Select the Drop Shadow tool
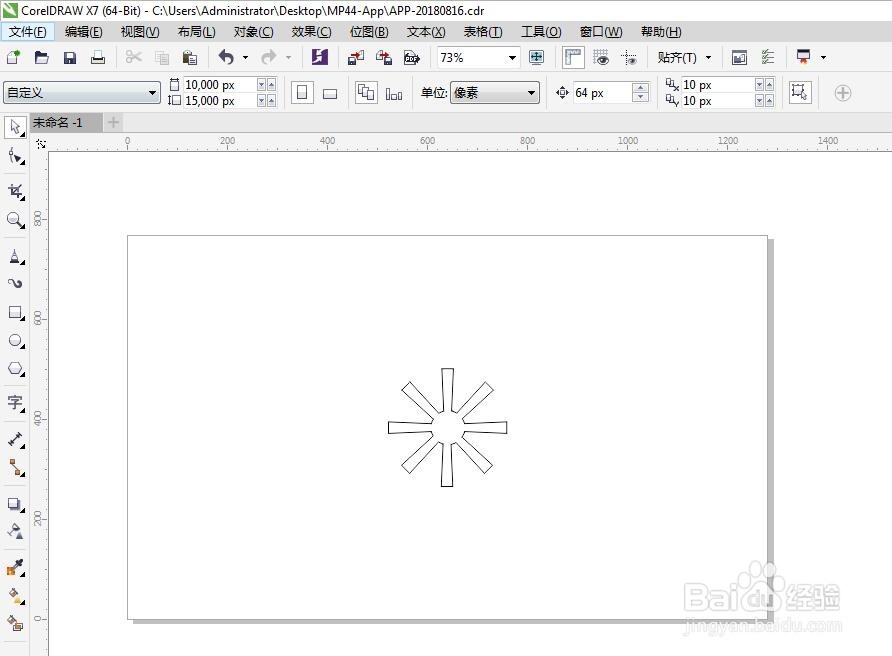The image size is (892, 656). [x=15, y=504]
